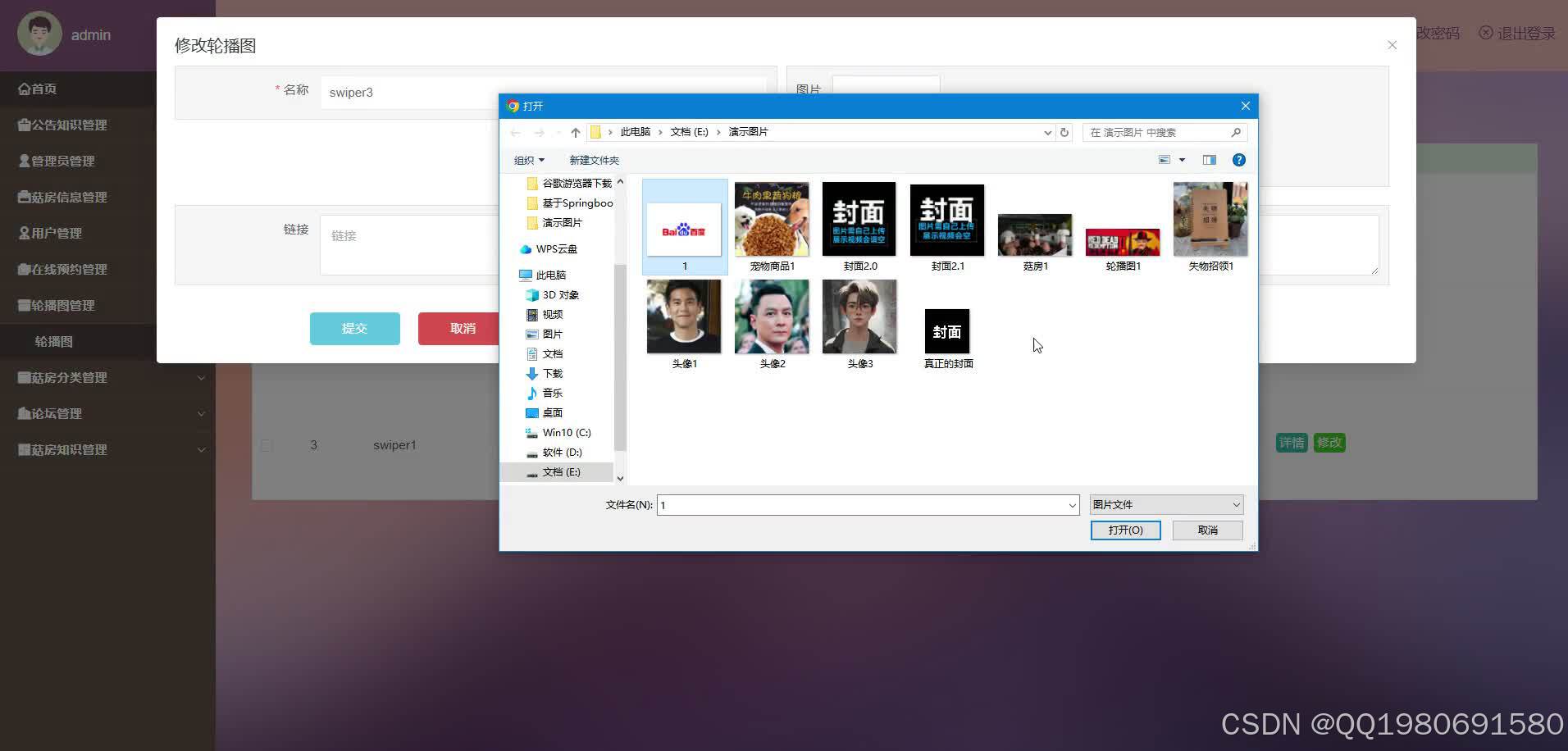Select the 头像1 image file
Viewport: 1568px width, 751px height.
(x=684, y=325)
